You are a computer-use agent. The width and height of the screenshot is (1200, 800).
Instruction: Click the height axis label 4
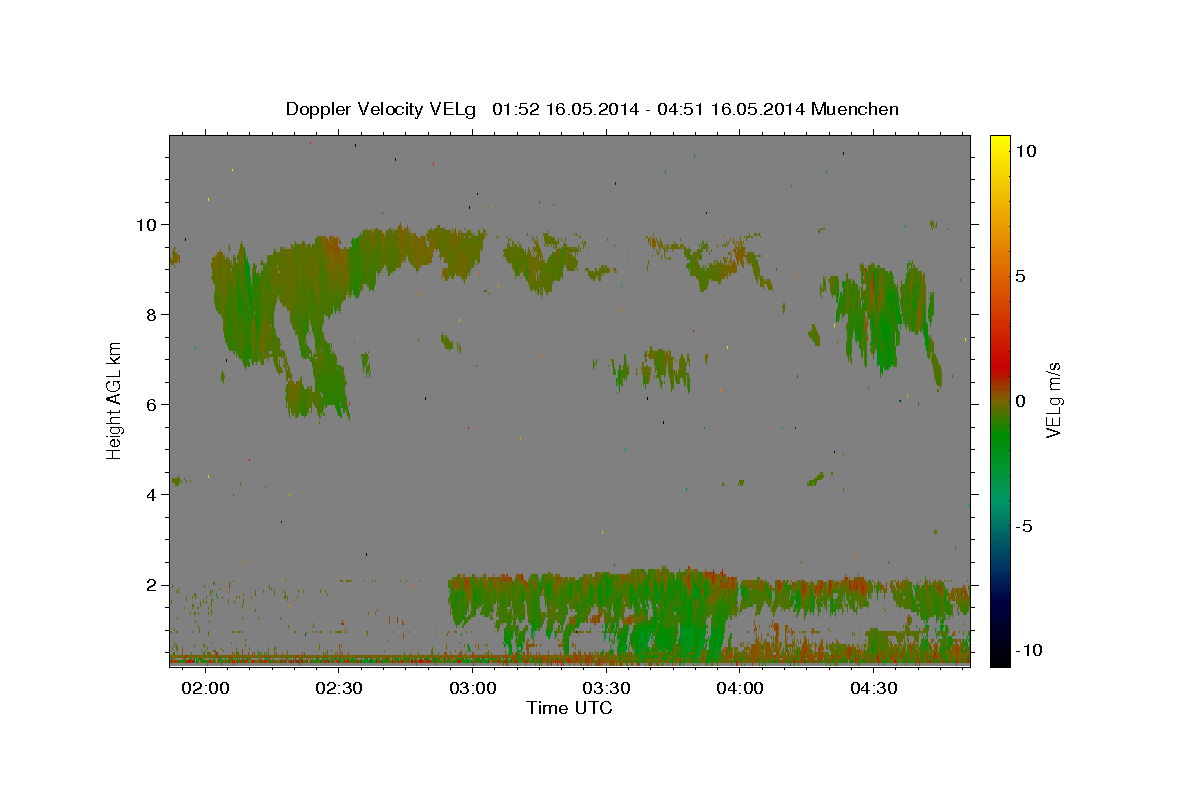tap(153, 494)
